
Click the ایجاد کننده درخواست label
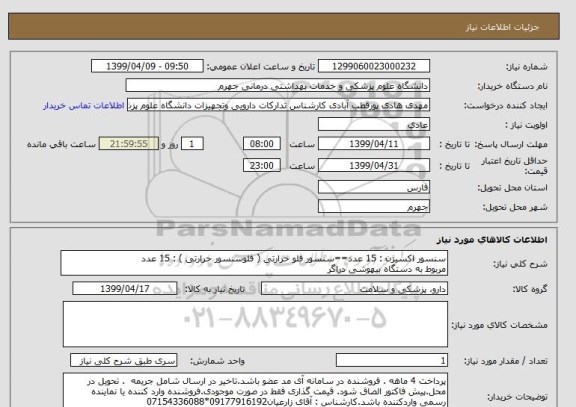(505, 106)
